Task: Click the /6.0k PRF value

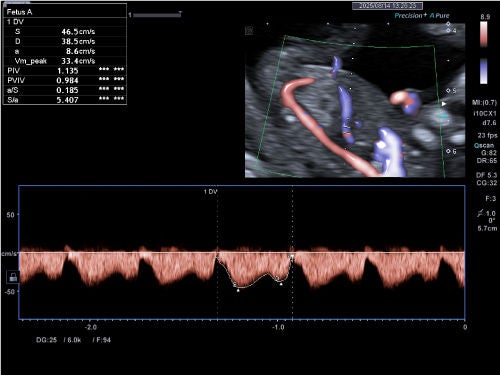Action: (x=72, y=340)
